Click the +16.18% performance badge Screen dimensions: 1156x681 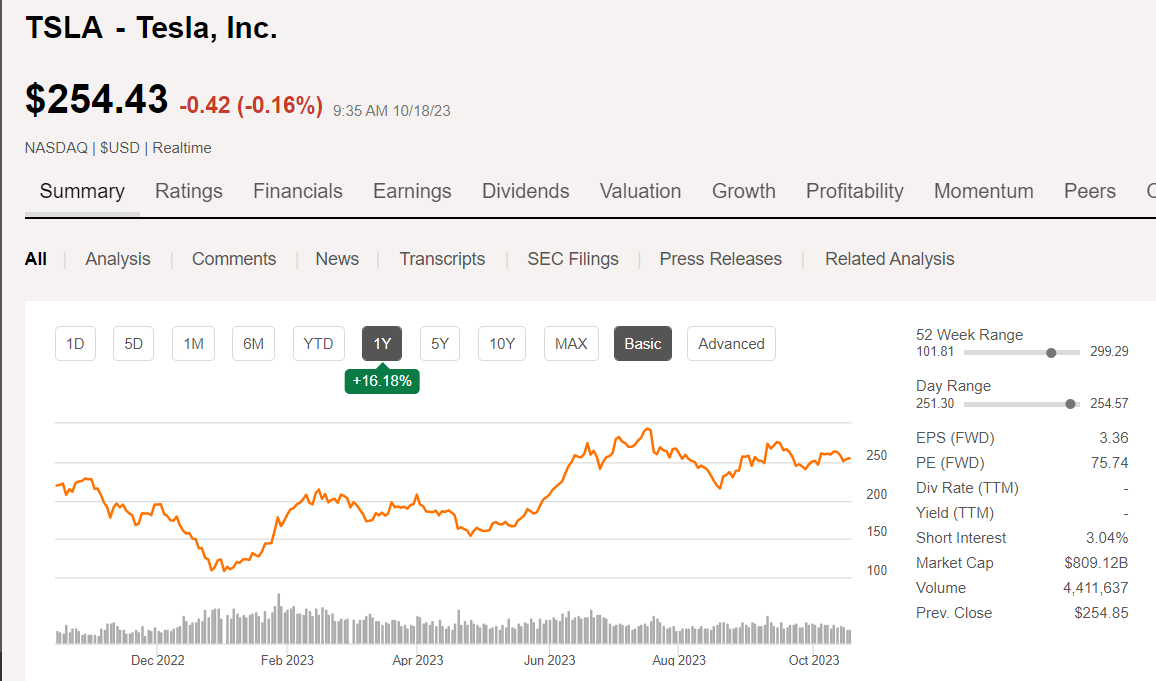pos(382,381)
